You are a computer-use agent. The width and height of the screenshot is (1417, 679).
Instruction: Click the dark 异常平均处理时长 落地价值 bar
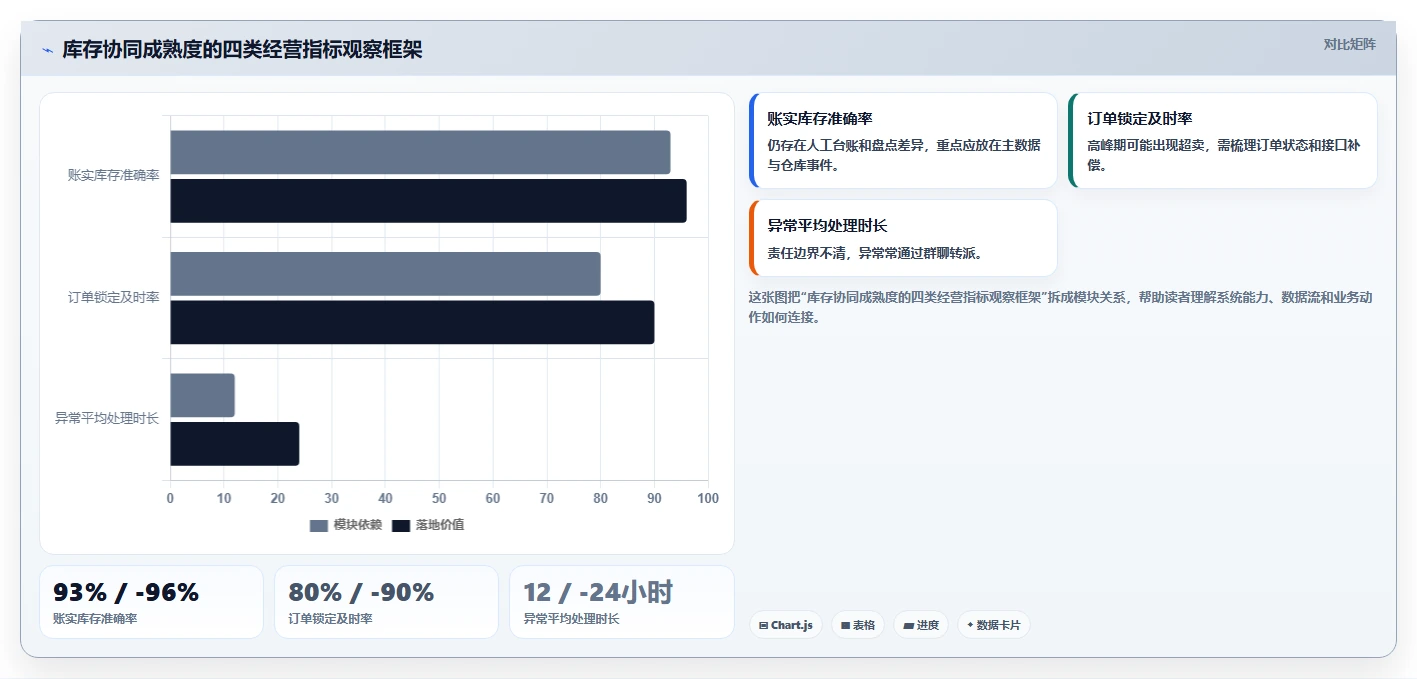click(234, 444)
